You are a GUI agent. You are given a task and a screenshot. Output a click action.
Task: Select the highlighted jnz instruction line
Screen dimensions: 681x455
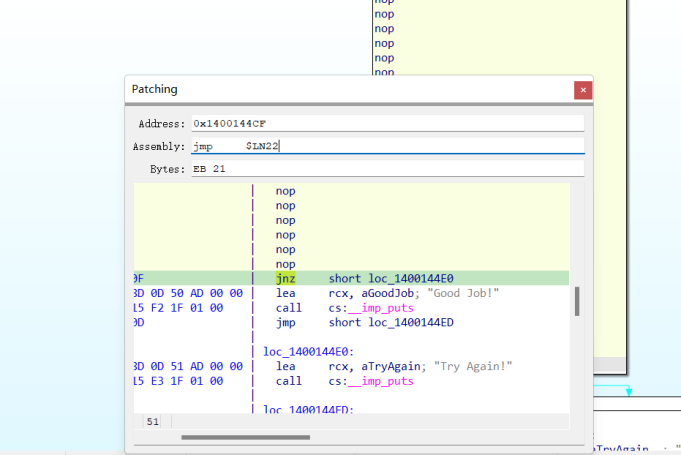(x=351, y=278)
